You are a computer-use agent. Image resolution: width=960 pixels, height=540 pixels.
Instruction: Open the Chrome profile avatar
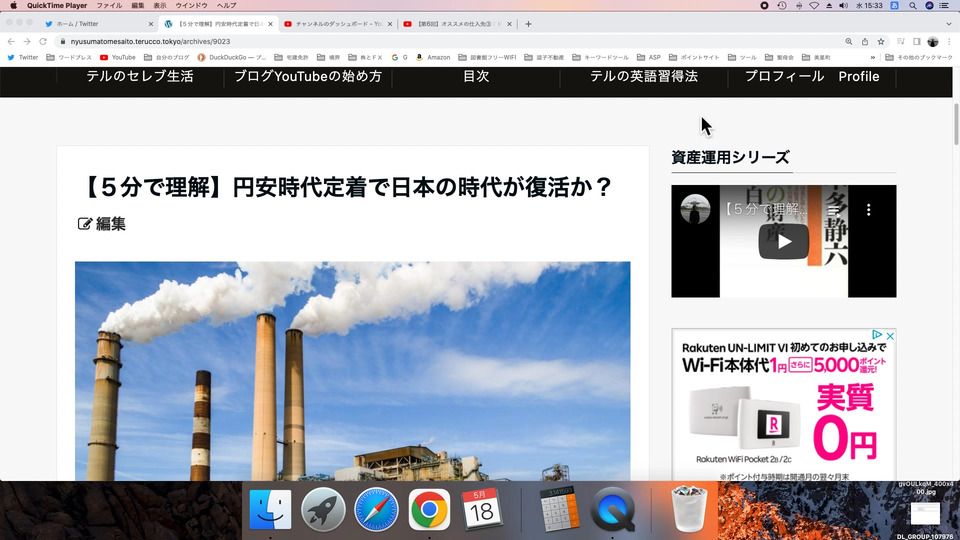[933, 42]
